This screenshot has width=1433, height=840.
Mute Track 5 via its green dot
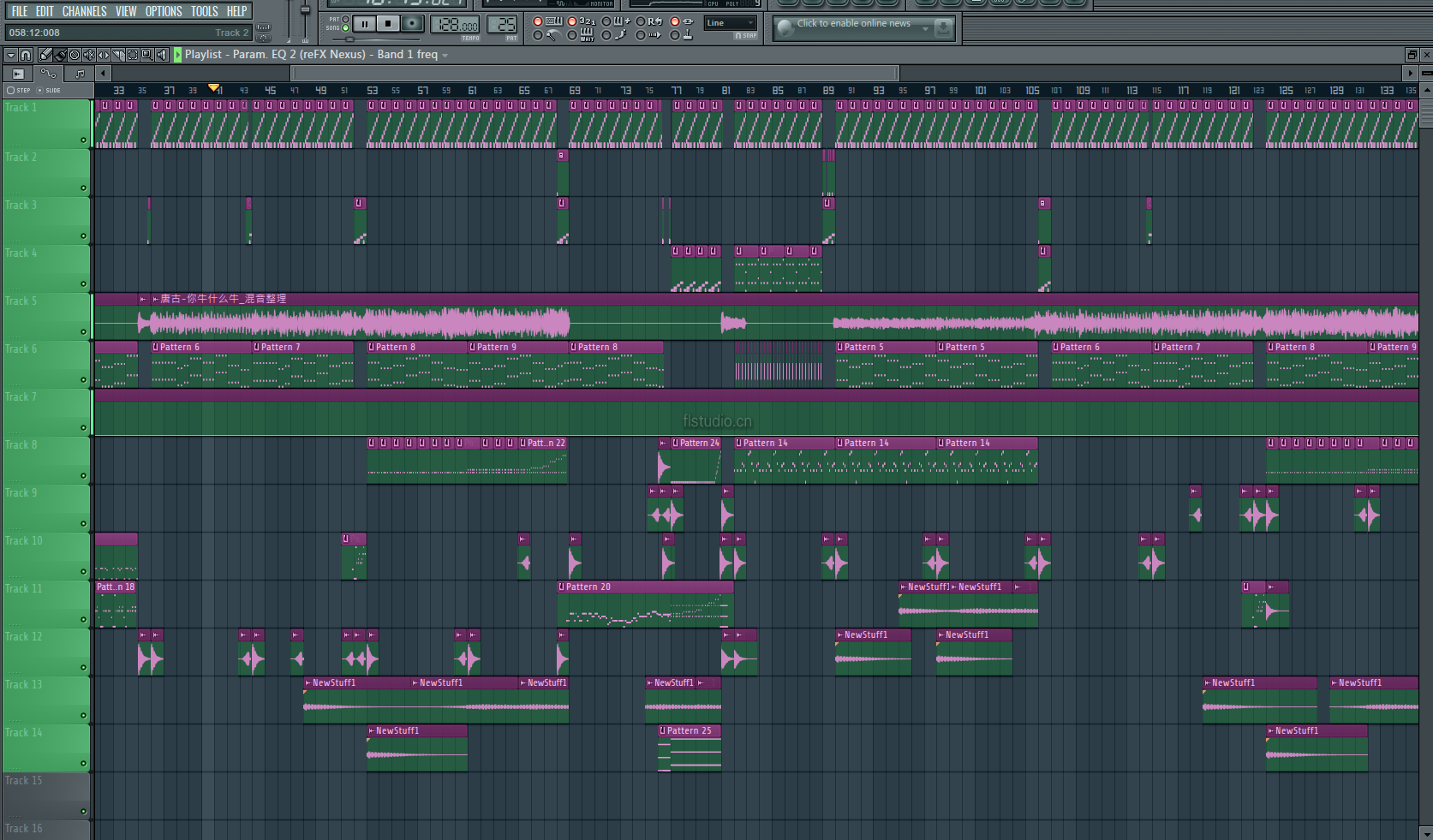point(83,331)
